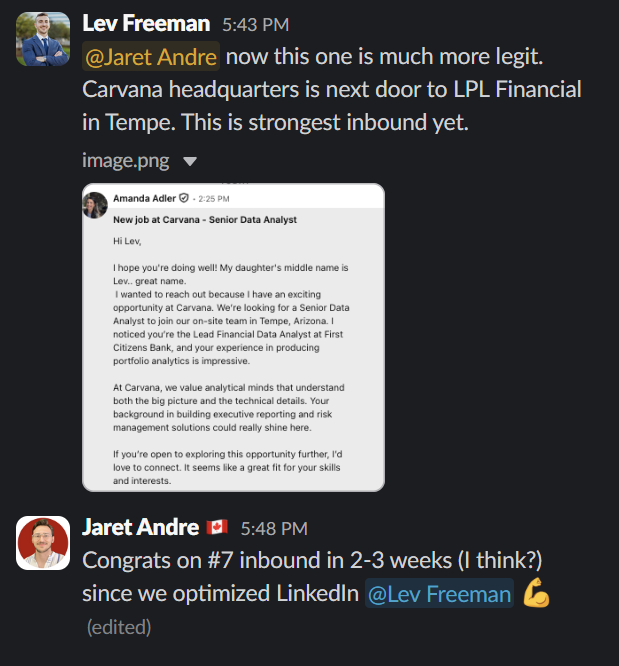The height and width of the screenshot is (666, 619).
Task: Collapse image.png with the disclosure triangle
Action: tap(189, 161)
